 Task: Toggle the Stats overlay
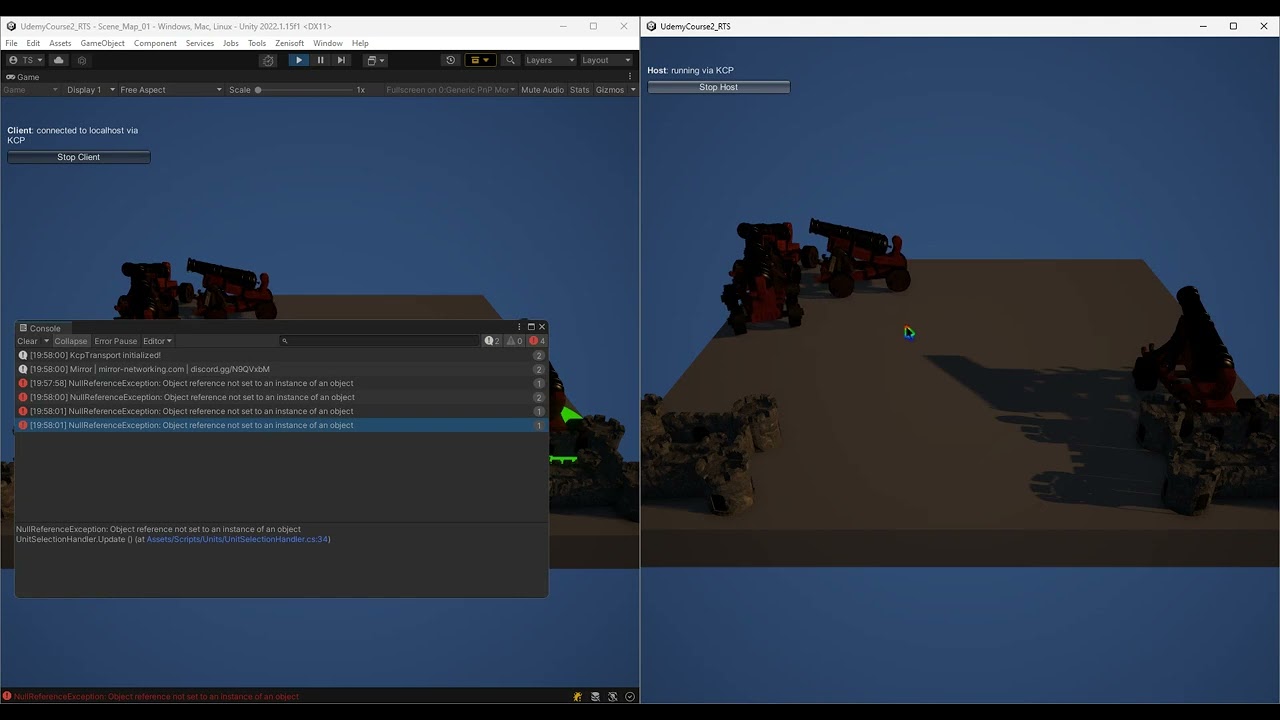[x=579, y=90]
